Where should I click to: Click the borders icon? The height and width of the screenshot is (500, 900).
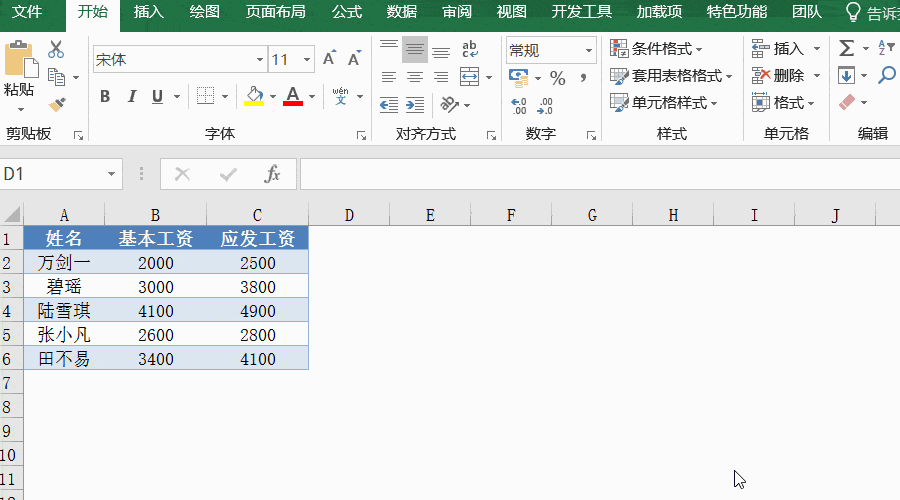(x=205, y=96)
